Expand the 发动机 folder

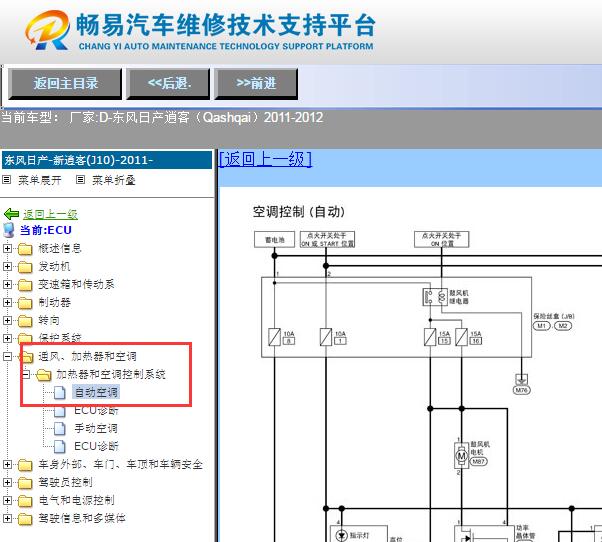(x=7, y=266)
